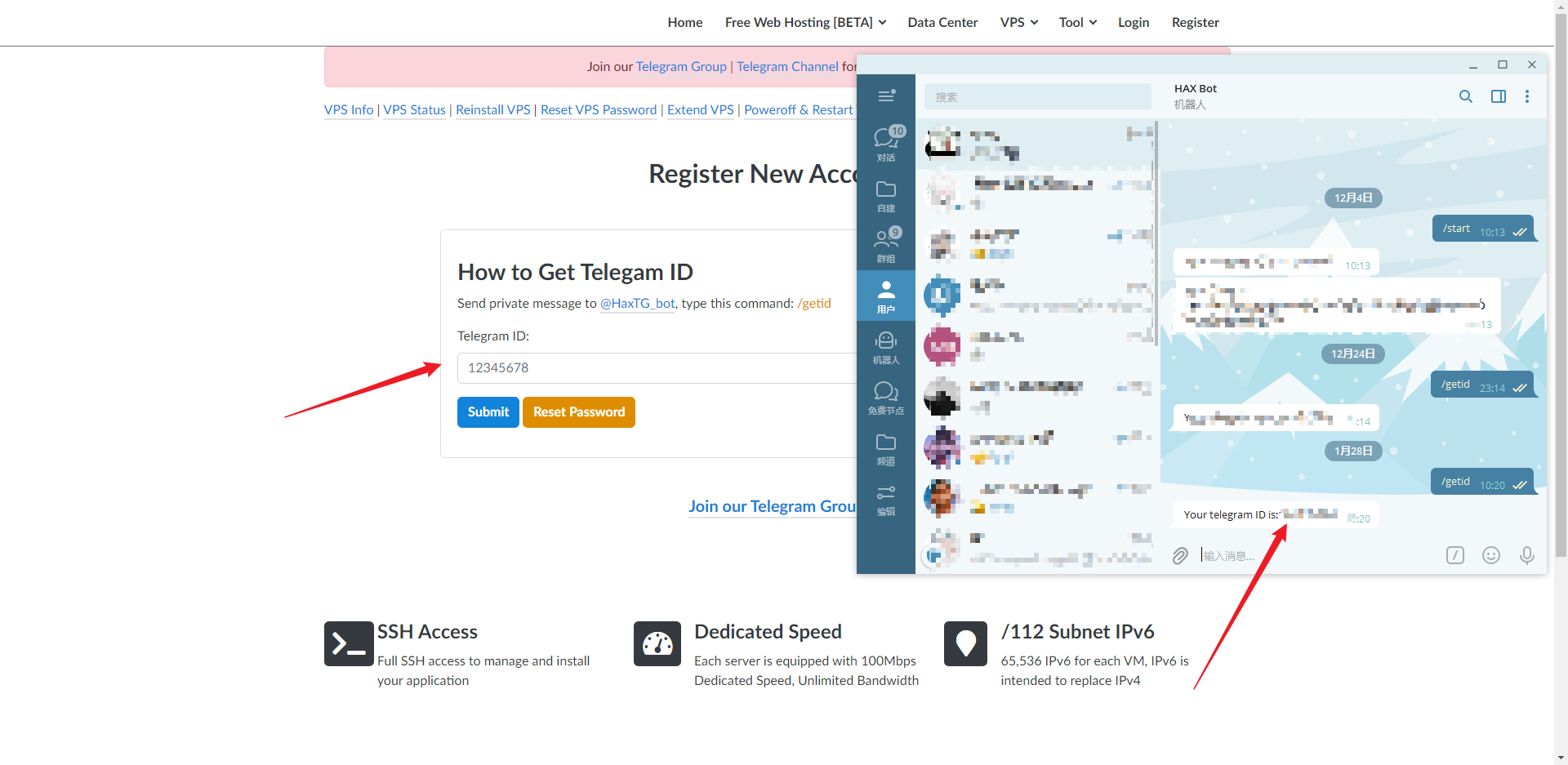This screenshot has width=1568, height=765.
Task: Search inside the HAX Bot chat
Action: click(x=1466, y=96)
